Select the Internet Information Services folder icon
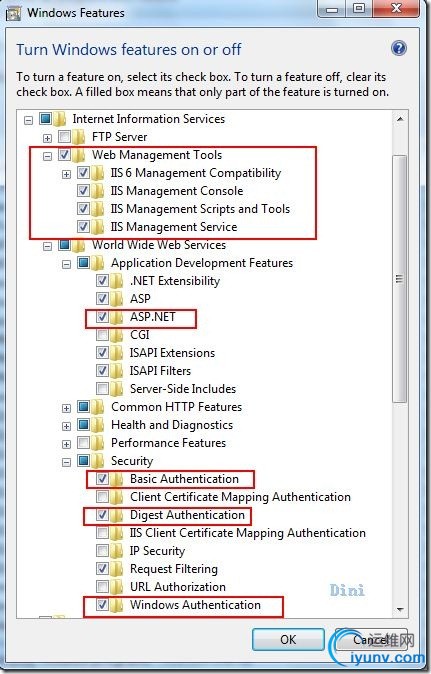431x674 pixels. tap(59, 119)
